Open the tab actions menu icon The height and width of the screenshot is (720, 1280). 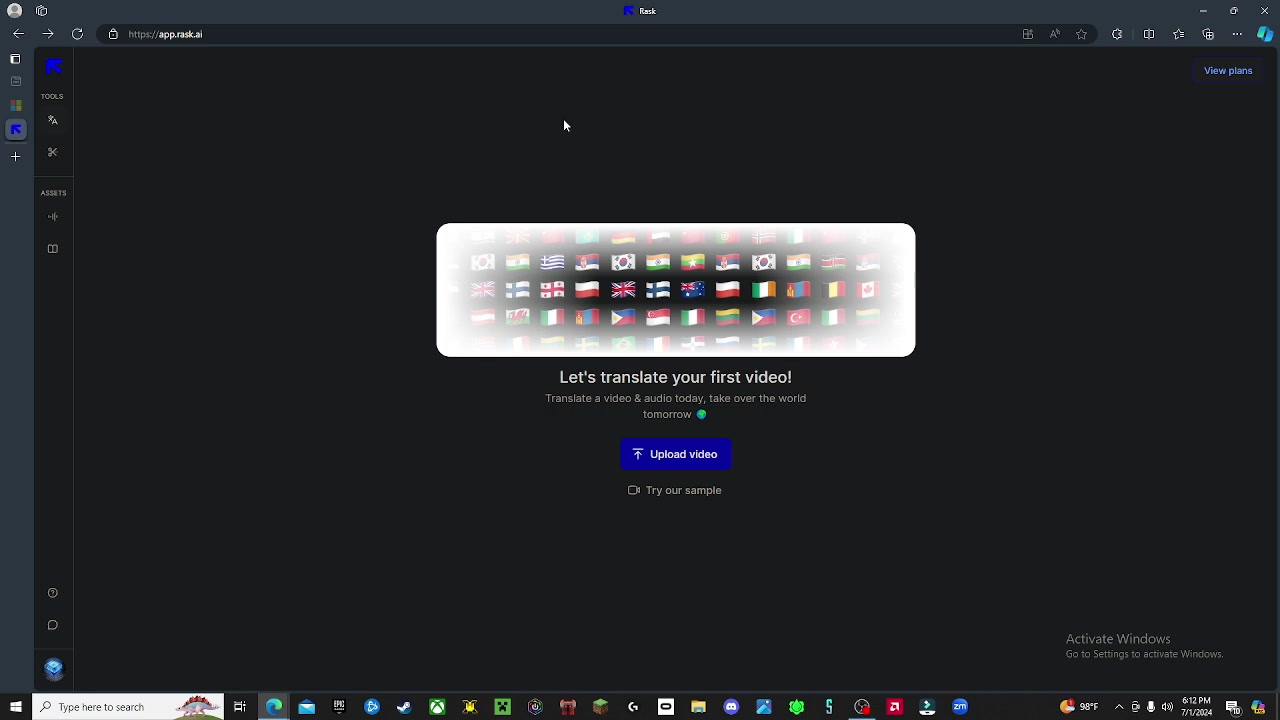click(15, 59)
